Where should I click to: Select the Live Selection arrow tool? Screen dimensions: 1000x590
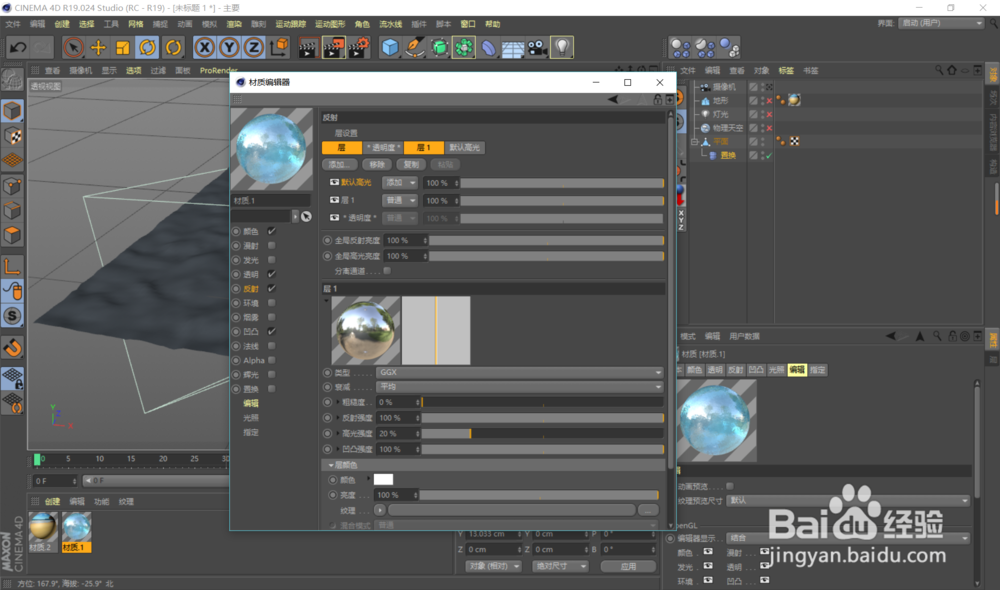coord(73,48)
